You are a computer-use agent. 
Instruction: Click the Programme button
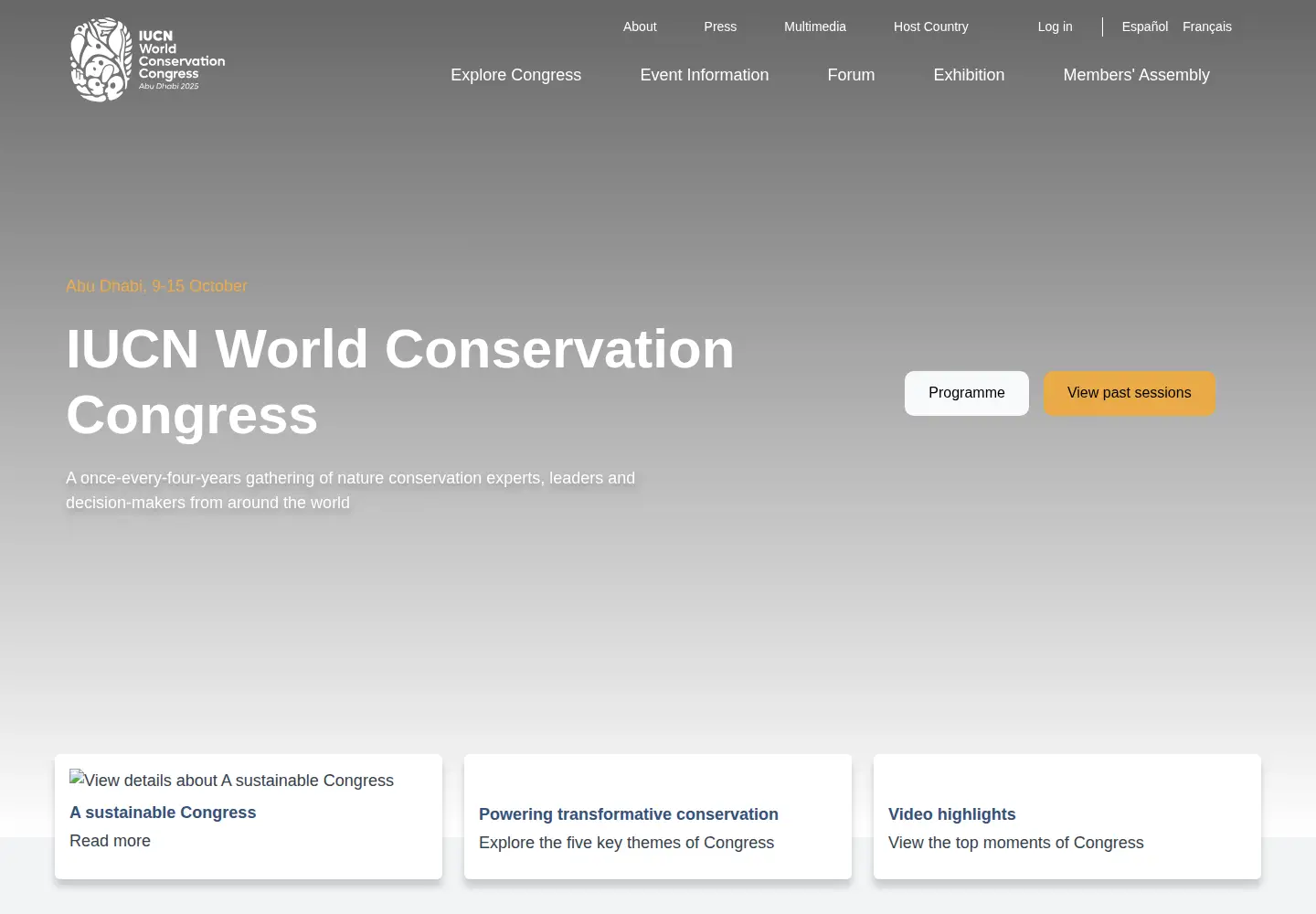(967, 393)
